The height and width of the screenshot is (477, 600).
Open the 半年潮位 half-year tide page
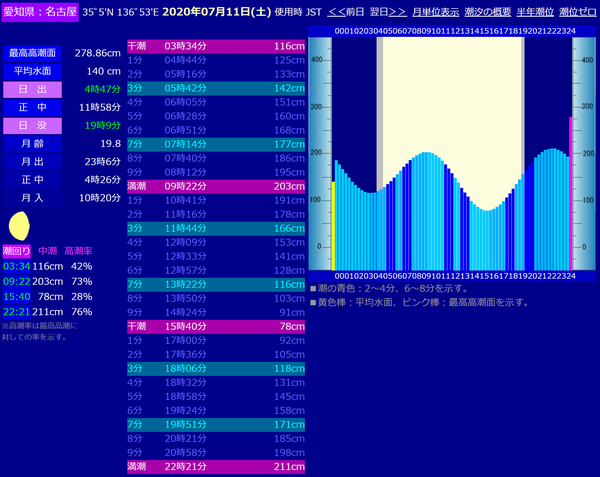tap(535, 11)
